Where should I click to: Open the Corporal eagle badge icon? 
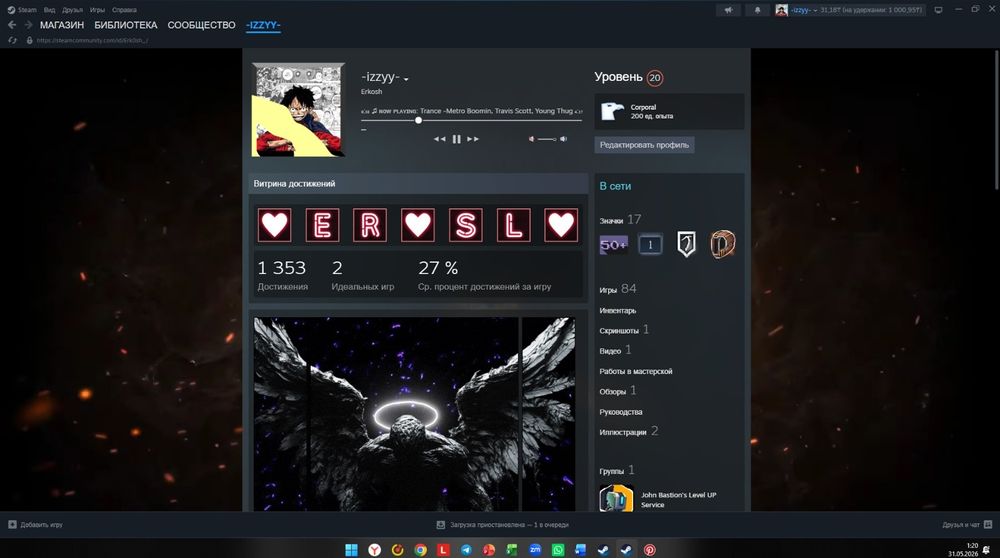pyautogui.click(x=612, y=112)
